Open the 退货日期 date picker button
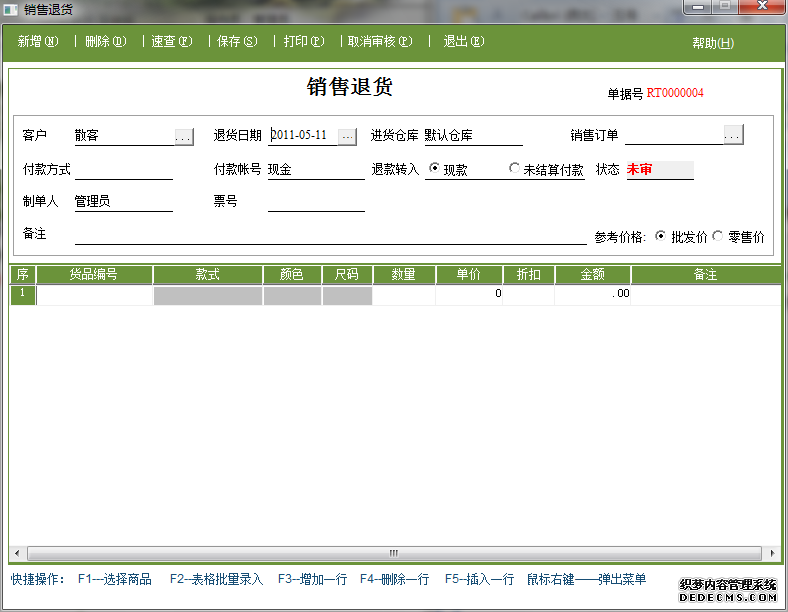 346,137
